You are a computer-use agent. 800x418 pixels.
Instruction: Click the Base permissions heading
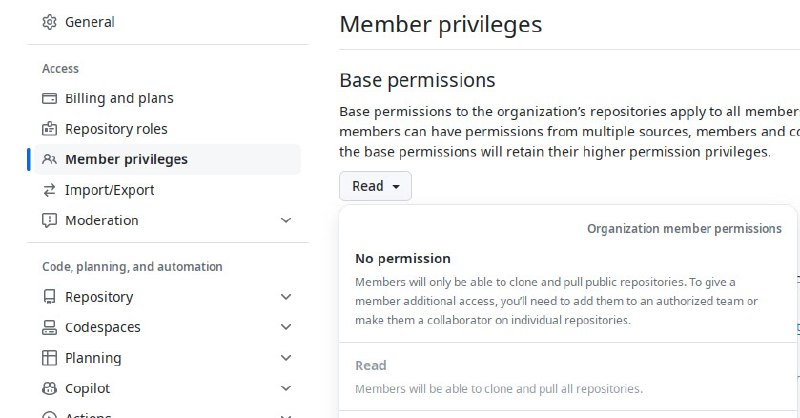(x=417, y=80)
